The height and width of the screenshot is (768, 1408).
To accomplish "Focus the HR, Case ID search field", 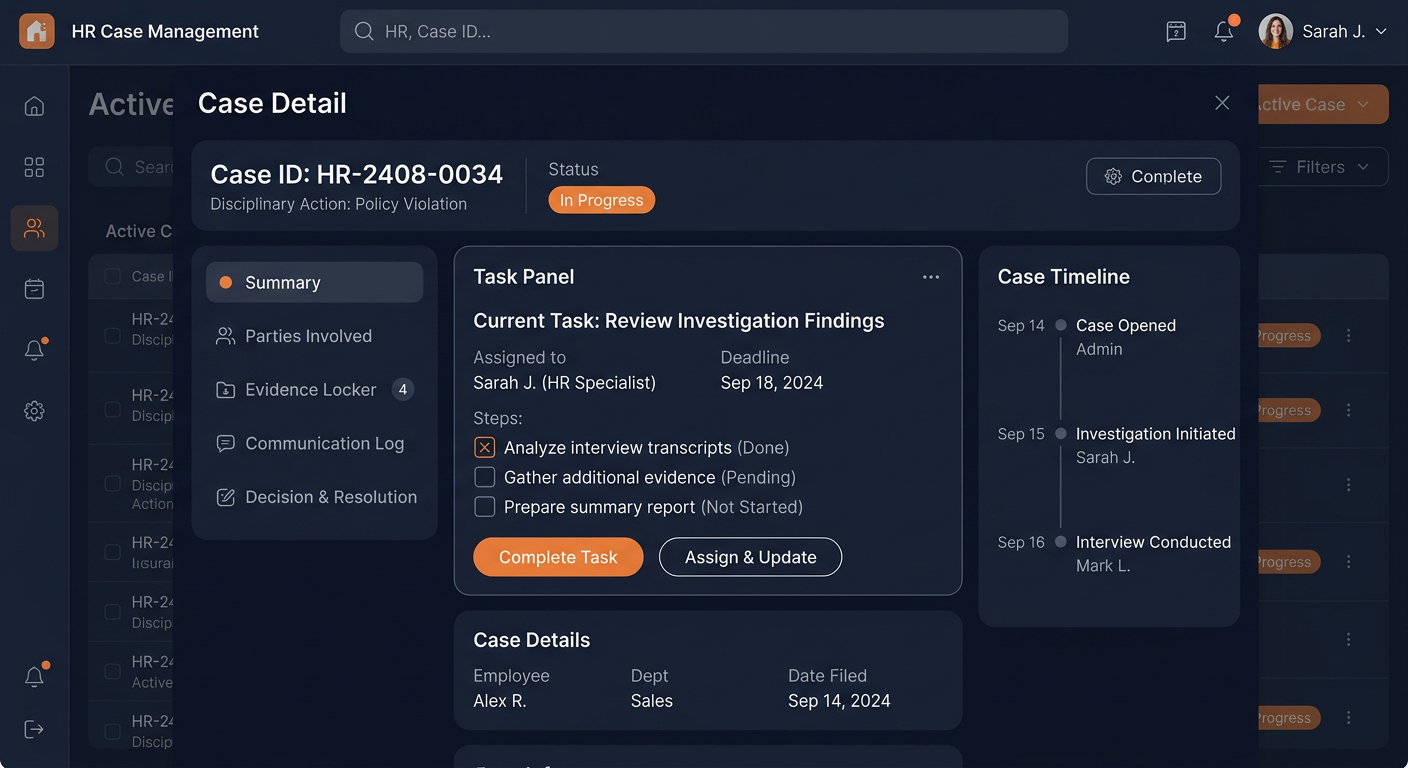I will [x=704, y=31].
